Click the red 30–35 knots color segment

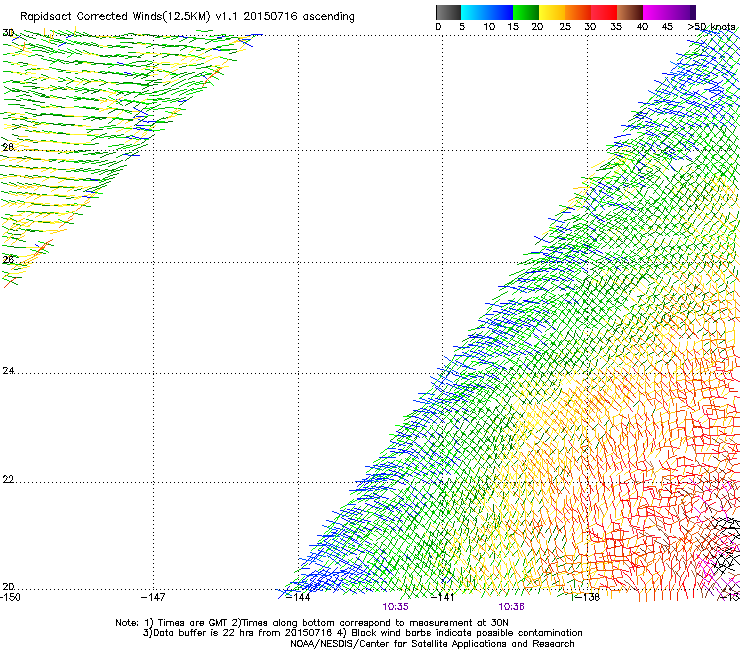(604, 12)
